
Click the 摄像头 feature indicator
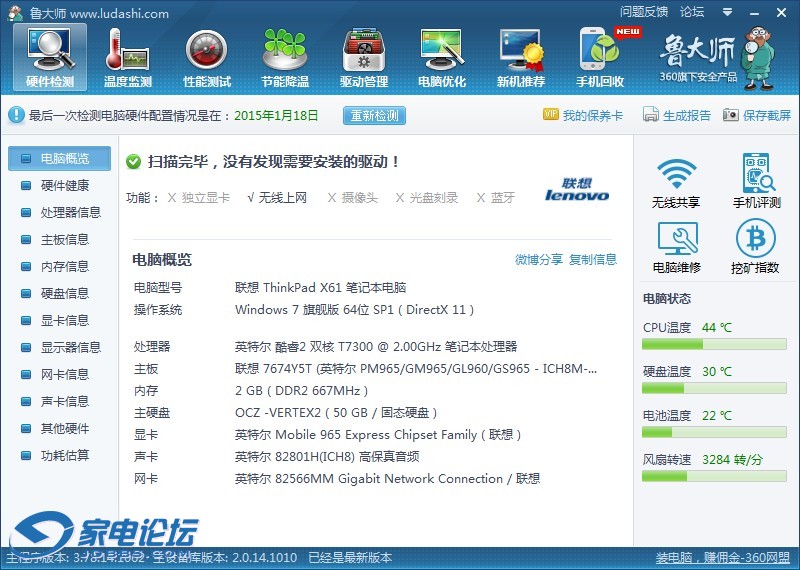click(x=353, y=197)
